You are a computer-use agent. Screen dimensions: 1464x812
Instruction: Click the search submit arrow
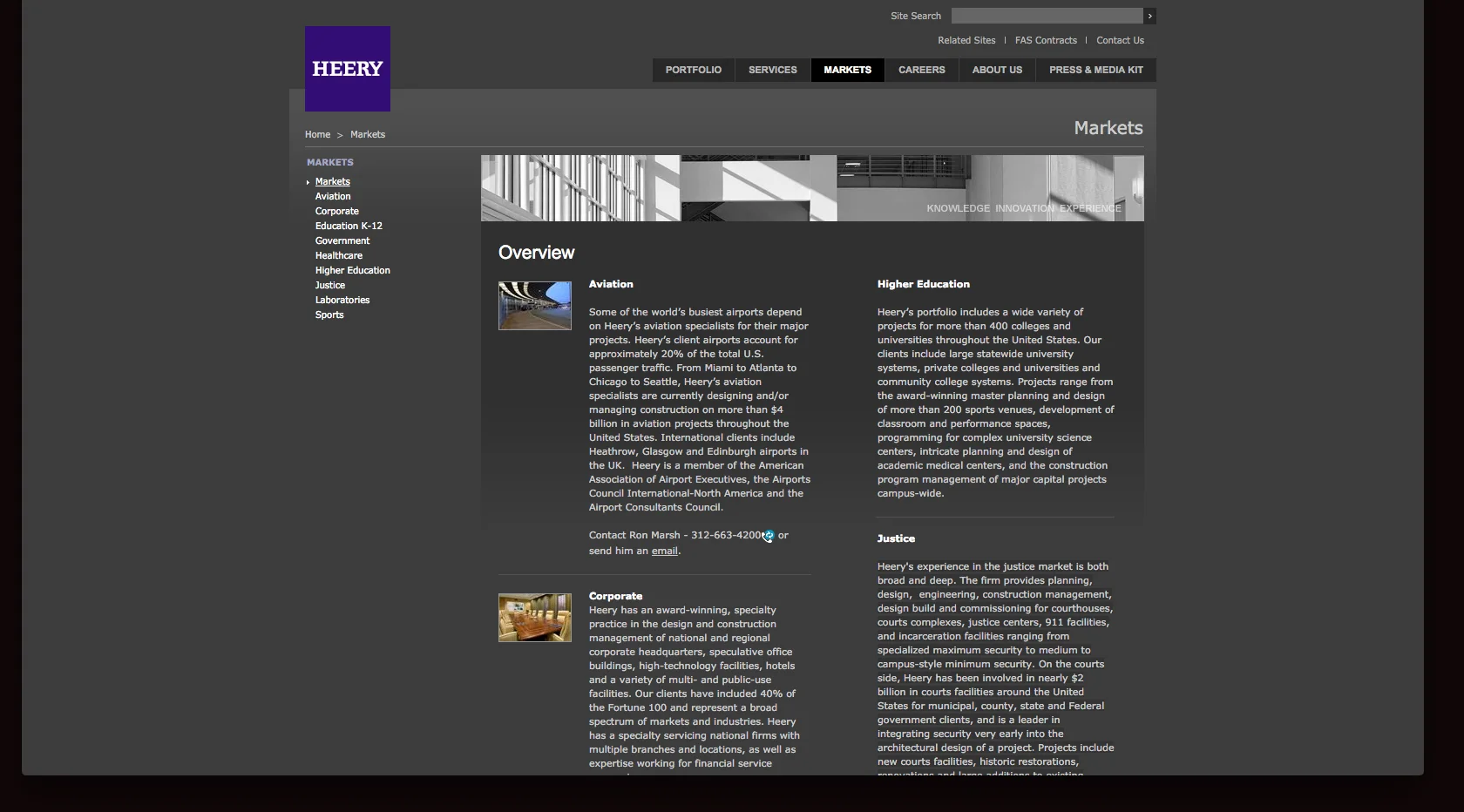[x=1149, y=16]
